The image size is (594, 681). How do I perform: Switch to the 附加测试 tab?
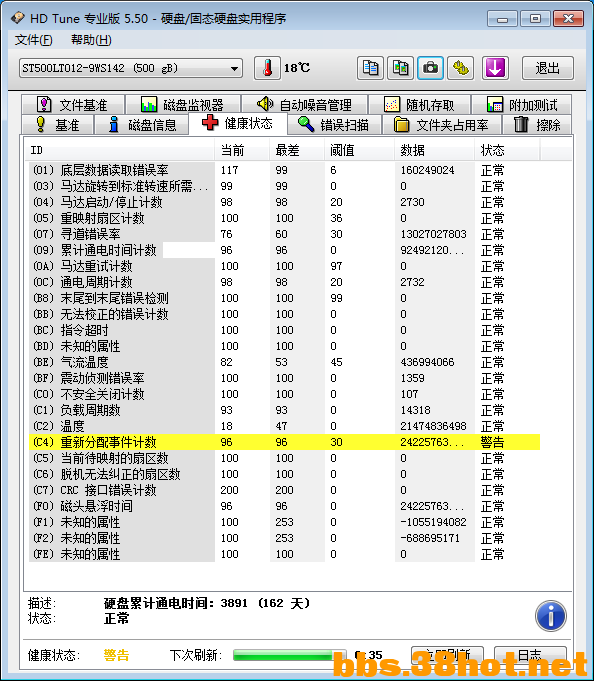[521, 105]
